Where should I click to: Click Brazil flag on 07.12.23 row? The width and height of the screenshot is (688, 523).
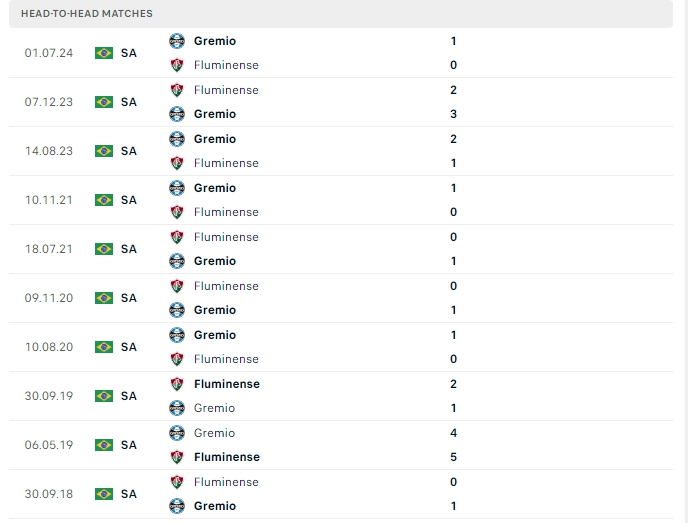(104, 102)
